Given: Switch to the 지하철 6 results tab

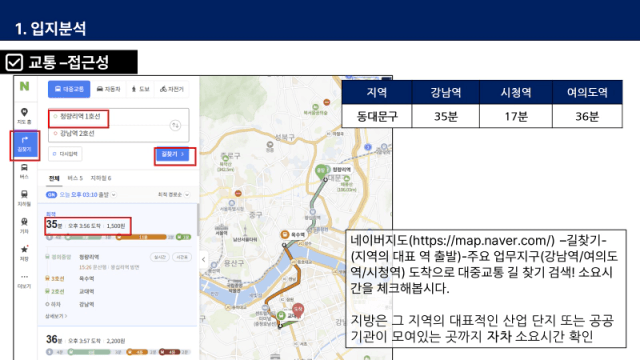Looking at the screenshot, I should pyautogui.click(x=101, y=178).
